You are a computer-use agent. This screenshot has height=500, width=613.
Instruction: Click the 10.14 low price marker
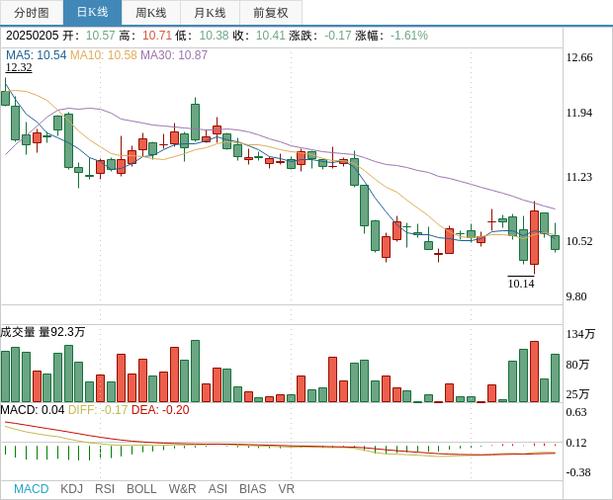[x=521, y=283]
